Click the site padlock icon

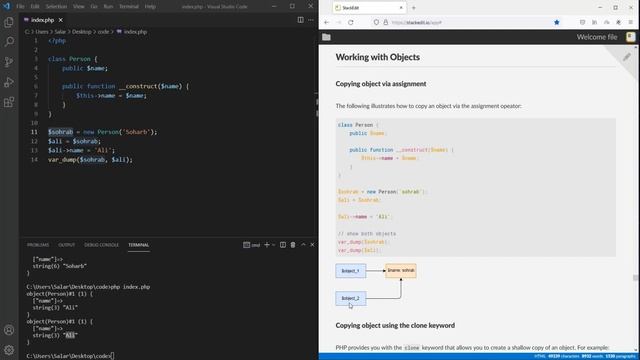pos(386,22)
